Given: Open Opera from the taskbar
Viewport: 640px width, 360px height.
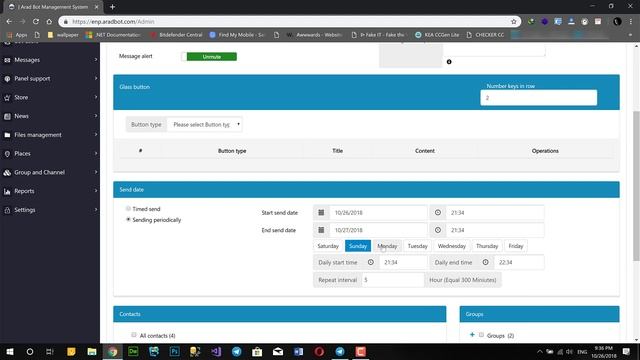Looking at the screenshot, I should coord(319,351).
